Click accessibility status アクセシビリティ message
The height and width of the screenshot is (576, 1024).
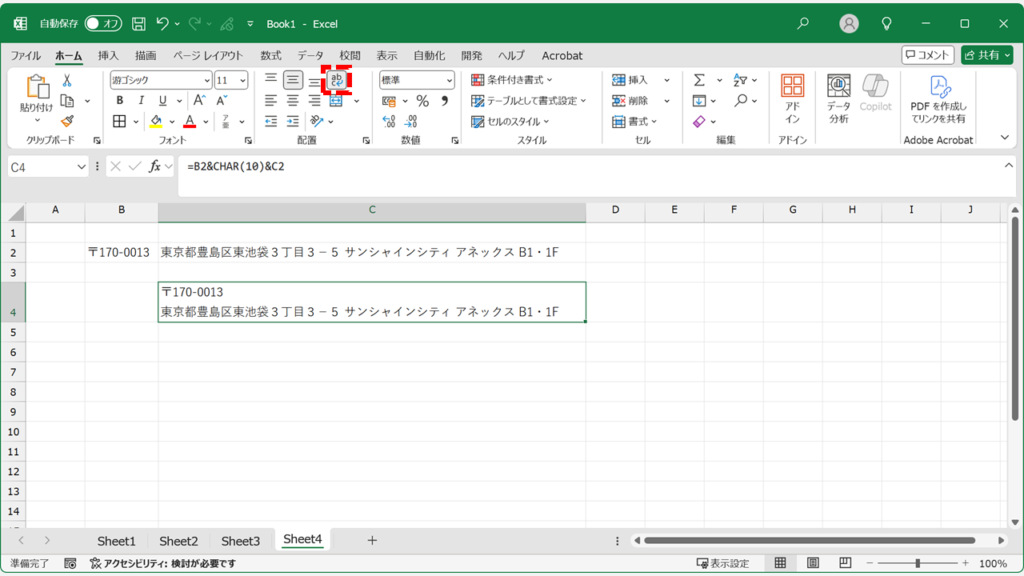[x=163, y=563]
